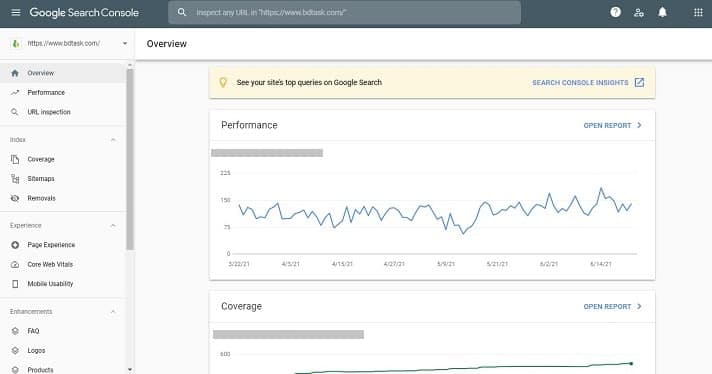Open the Performance report link

(607, 125)
